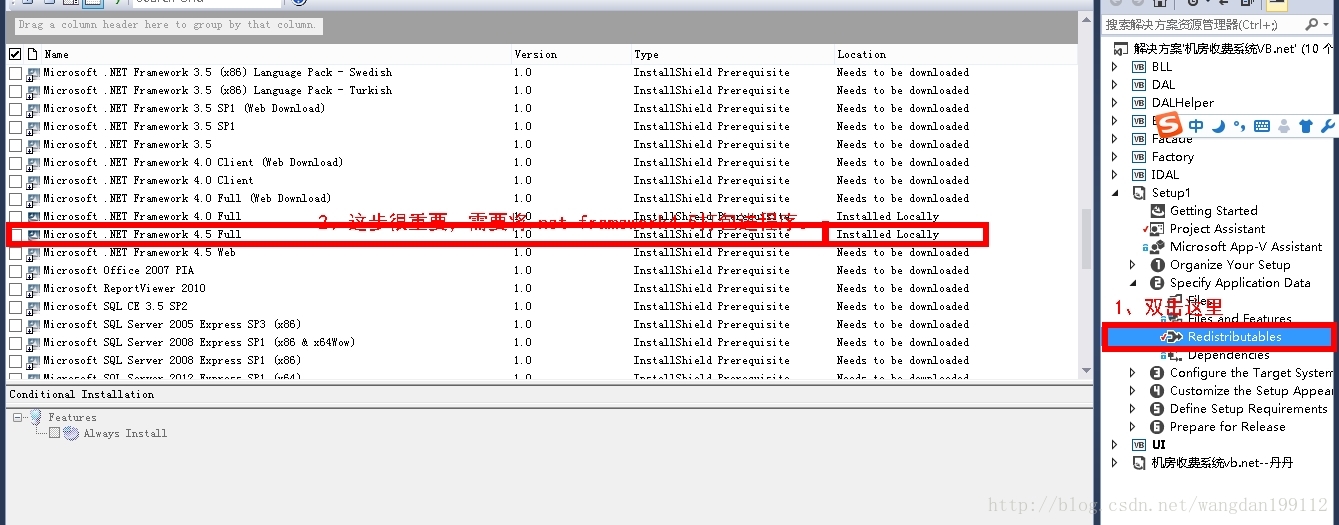Click the step 3 Configure the Target System icon

coord(1158,373)
